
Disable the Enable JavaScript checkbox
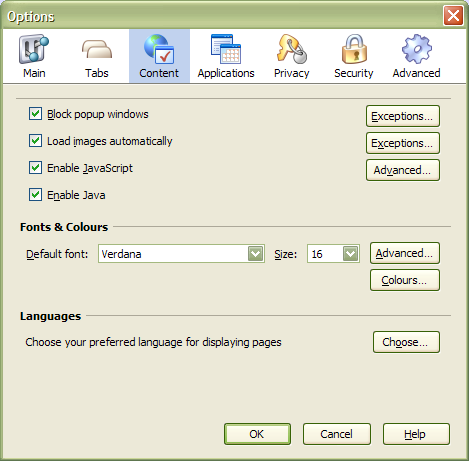(35, 168)
